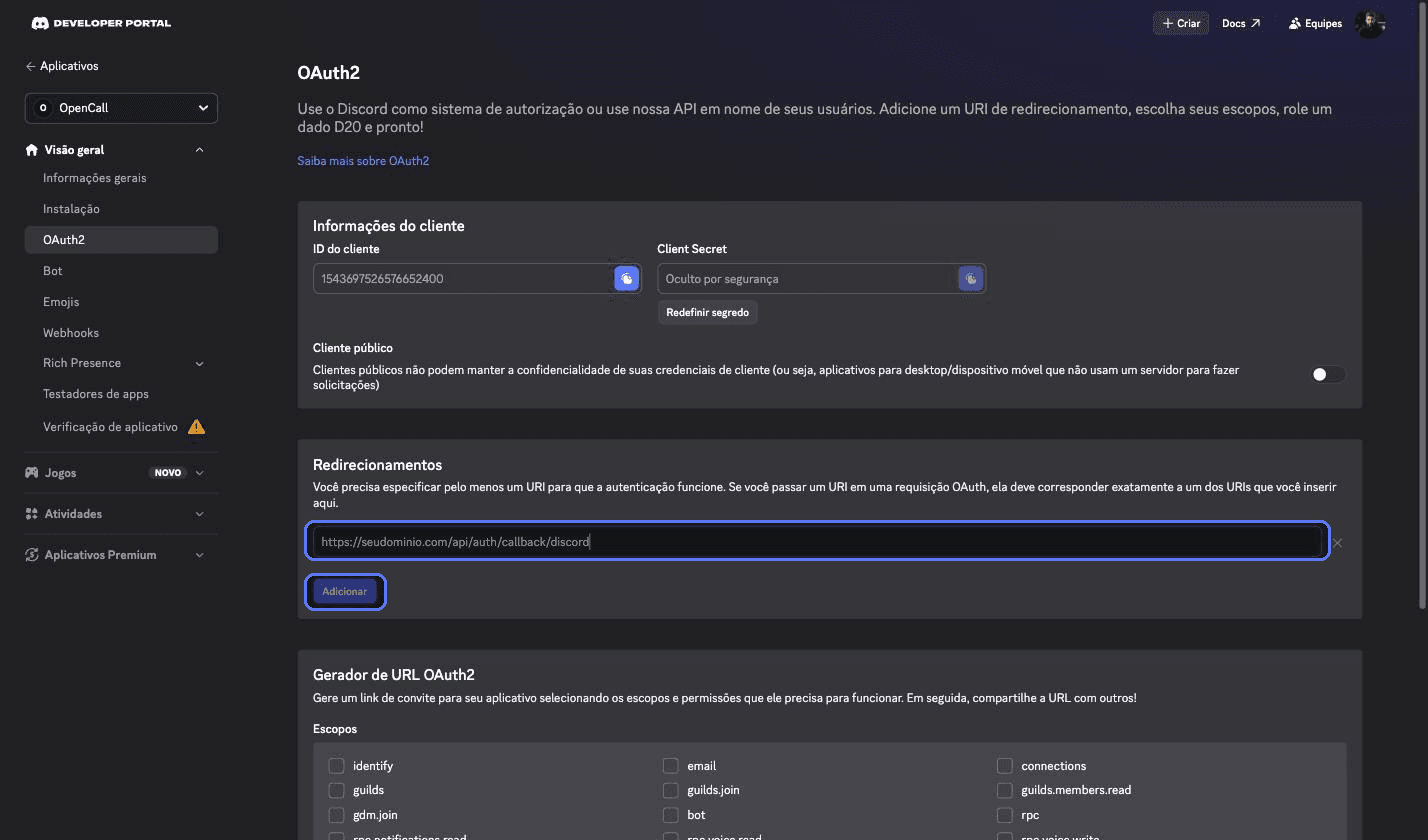Go to Verificação de aplicativo
The width and height of the screenshot is (1428, 840).
coord(110,427)
